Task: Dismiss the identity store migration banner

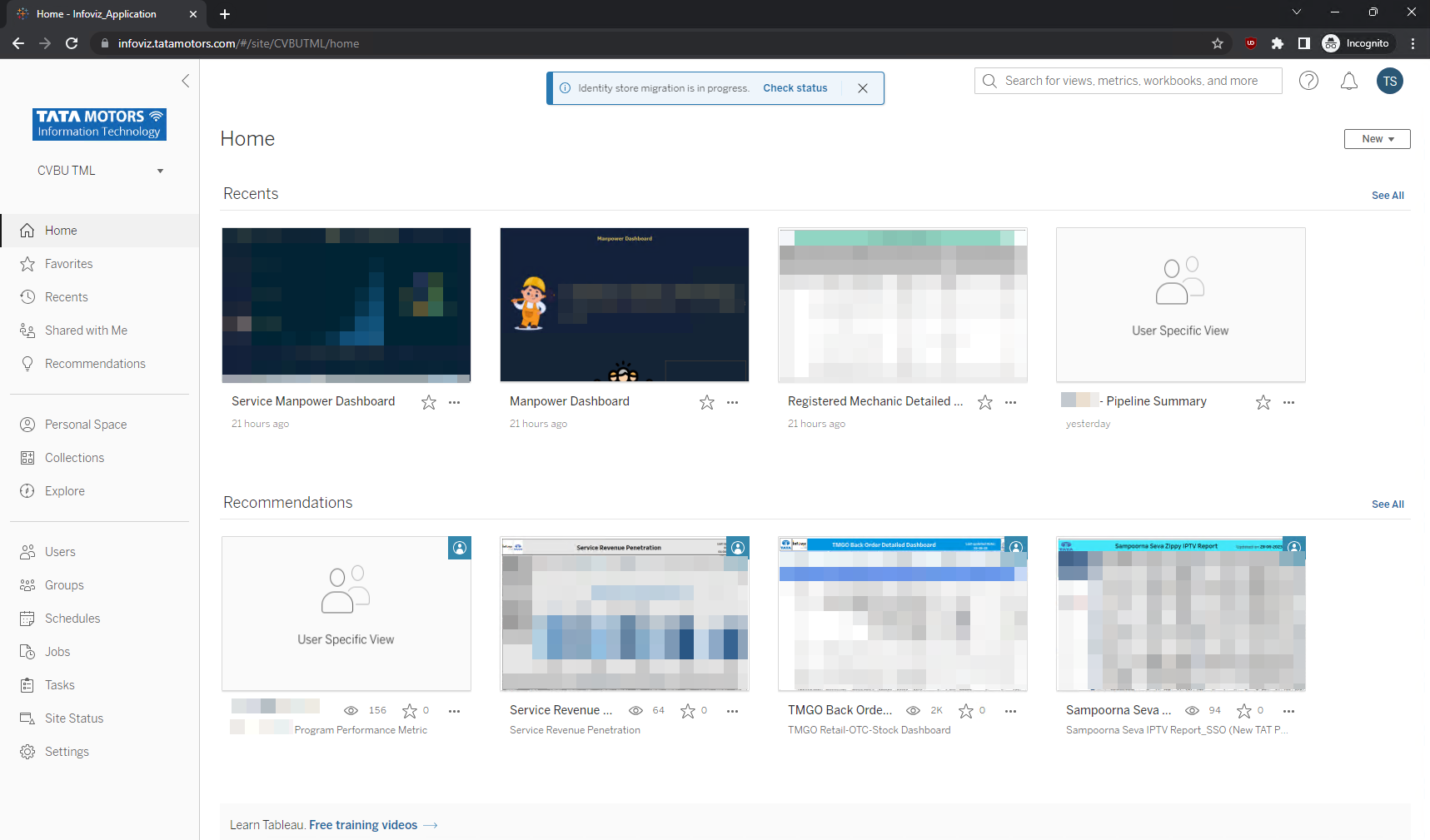Action: pos(863,88)
